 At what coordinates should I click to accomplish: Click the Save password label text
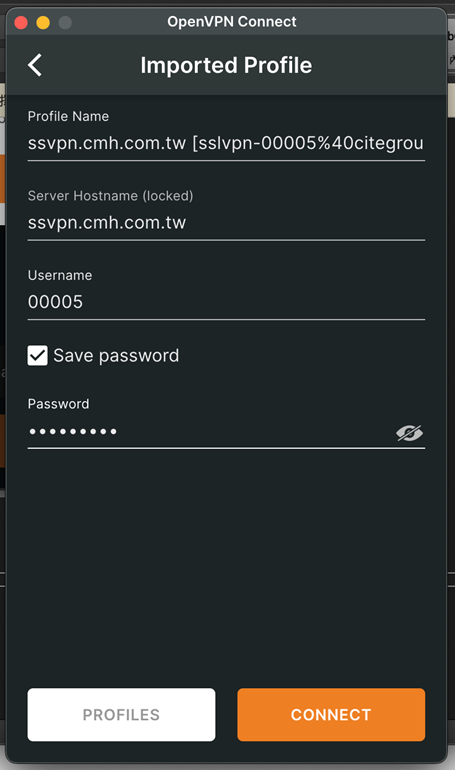tap(116, 356)
